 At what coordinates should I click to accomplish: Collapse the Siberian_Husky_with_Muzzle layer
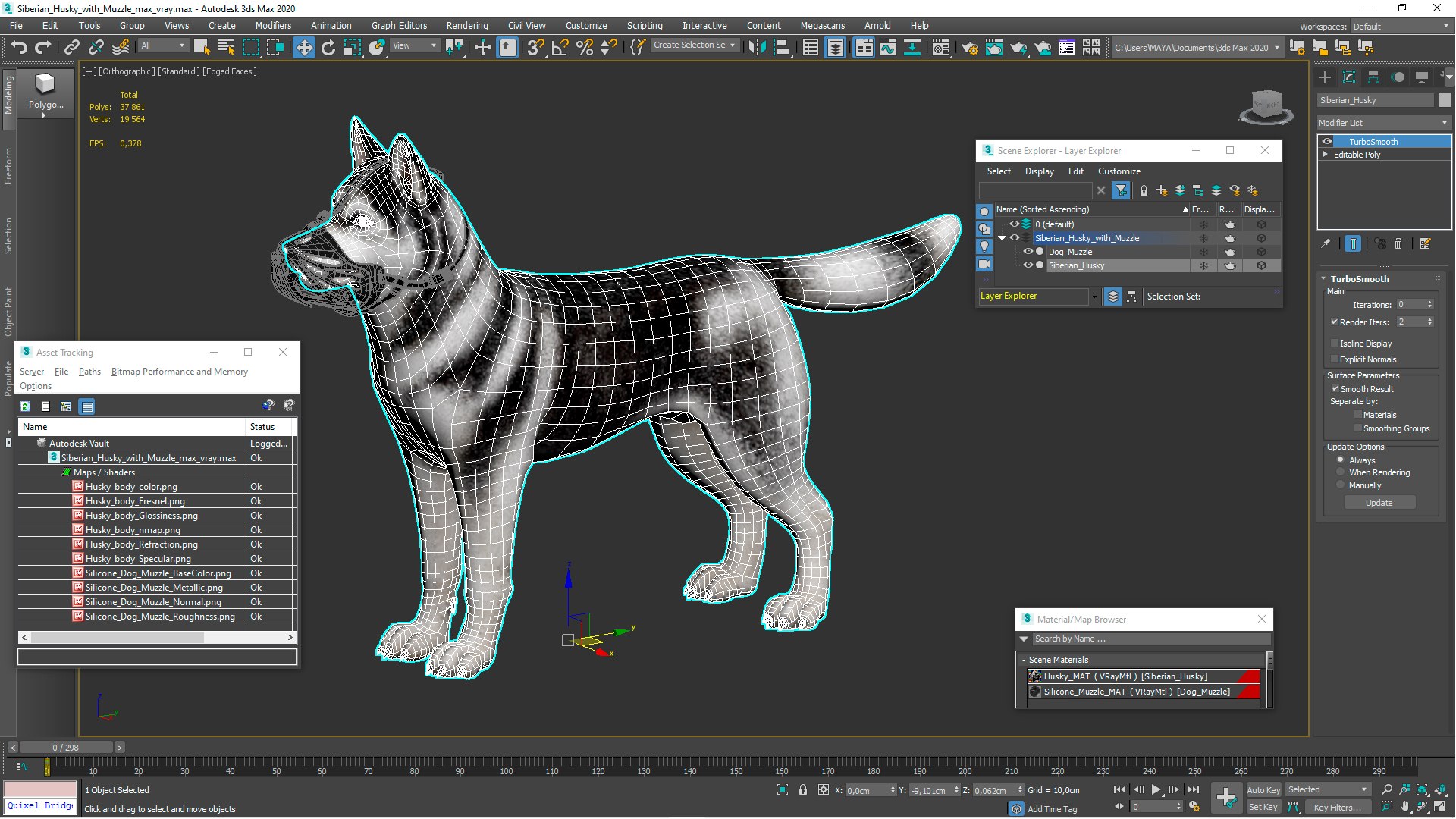pyautogui.click(x=1002, y=238)
